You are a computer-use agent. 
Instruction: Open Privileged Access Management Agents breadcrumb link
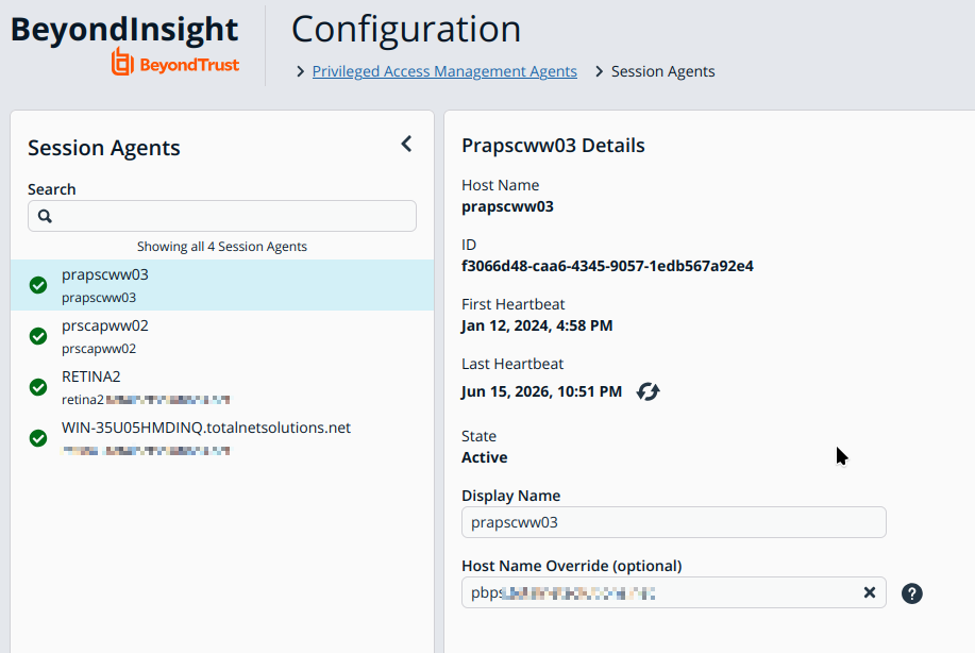pyautogui.click(x=445, y=72)
